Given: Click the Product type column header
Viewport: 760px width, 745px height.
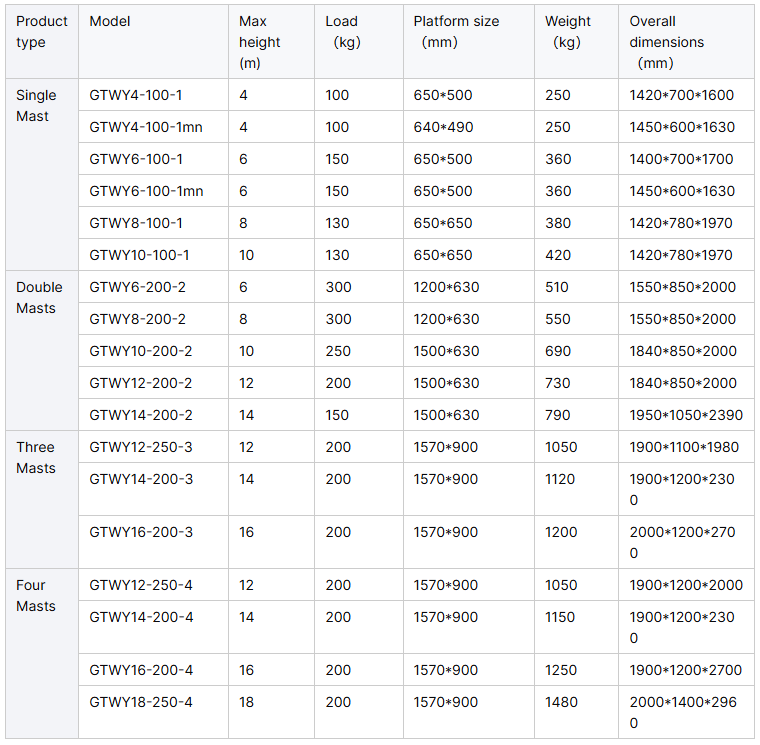Looking at the screenshot, I should (42, 32).
